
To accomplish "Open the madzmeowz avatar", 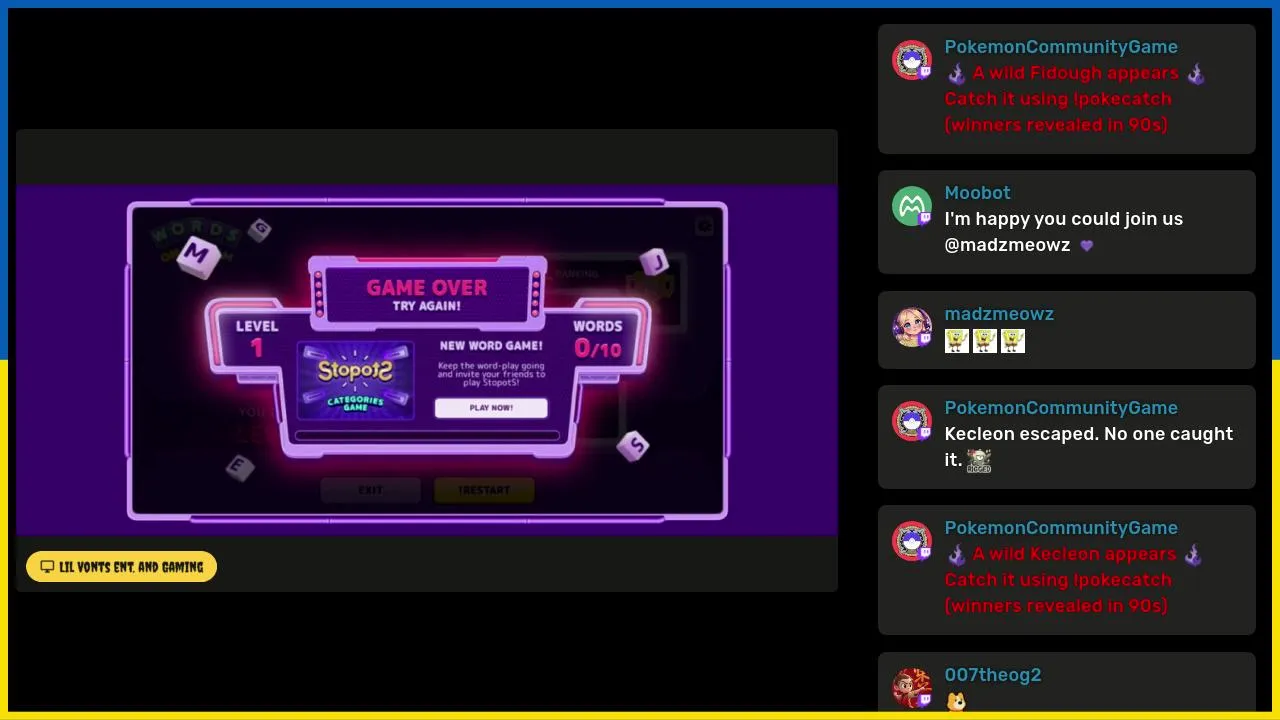I will pyautogui.click(x=912, y=328).
